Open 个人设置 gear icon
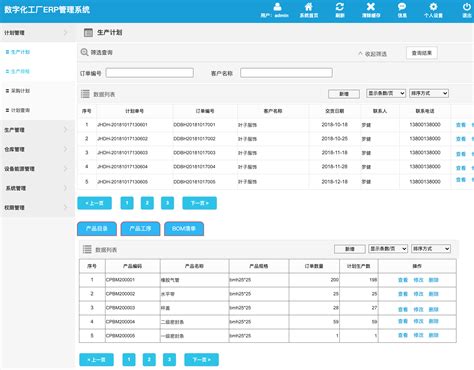Viewport: 474px width, 370px height. (x=433, y=7)
